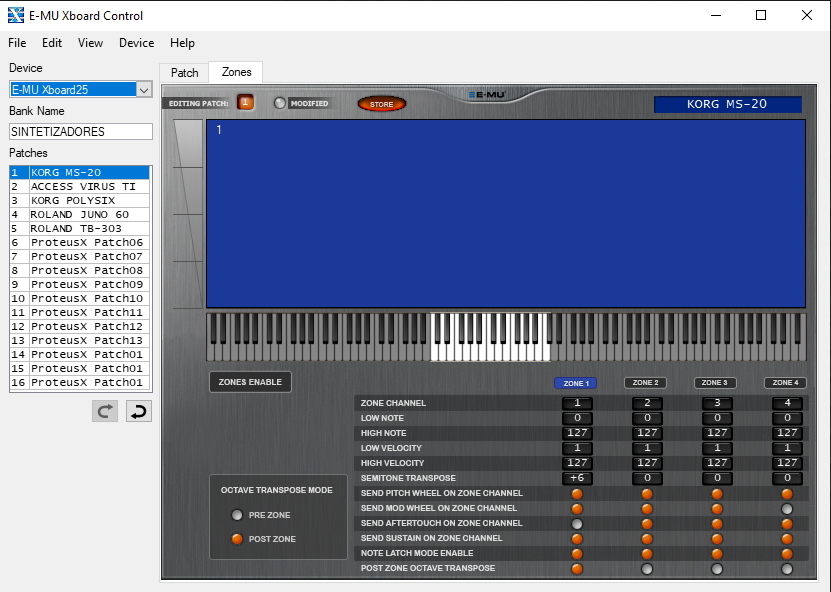Enable Zone 1 send aftertouch LED
This screenshot has width=831, height=592.
pos(577,524)
